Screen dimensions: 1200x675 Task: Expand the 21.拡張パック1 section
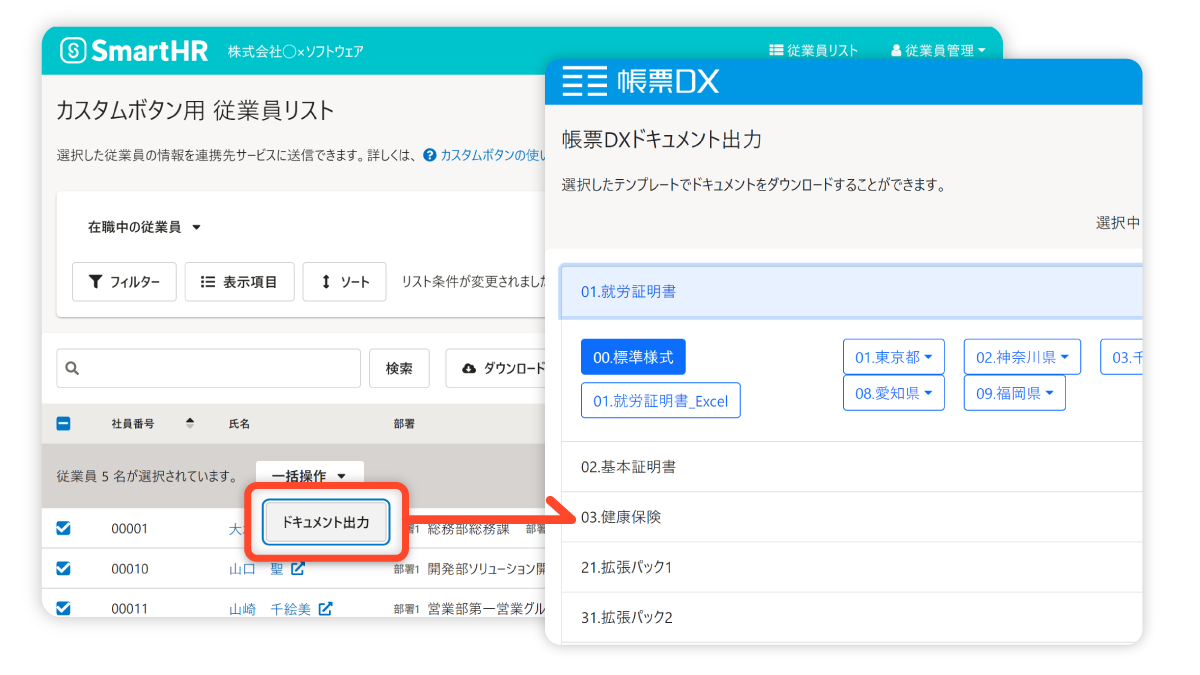(x=851, y=567)
